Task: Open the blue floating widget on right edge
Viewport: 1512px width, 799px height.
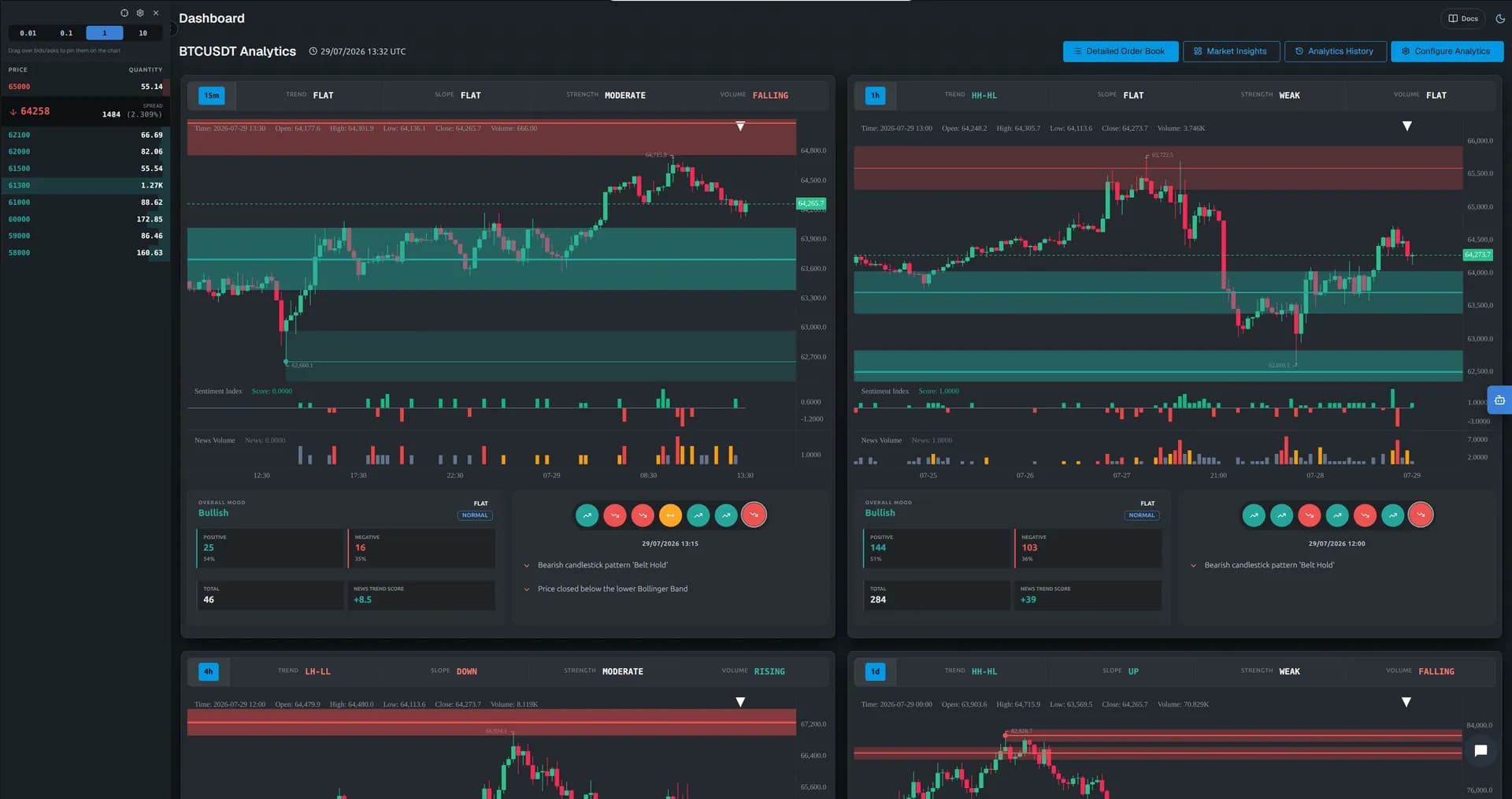Action: tap(1499, 401)
